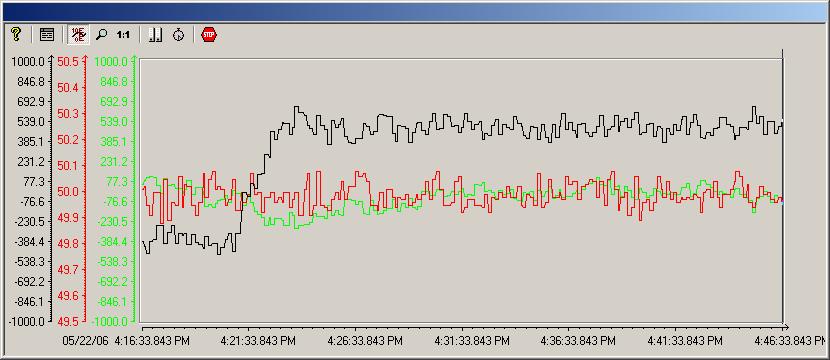Click the black axis value -384.4
830x360 pixels.
pos(30,241)
